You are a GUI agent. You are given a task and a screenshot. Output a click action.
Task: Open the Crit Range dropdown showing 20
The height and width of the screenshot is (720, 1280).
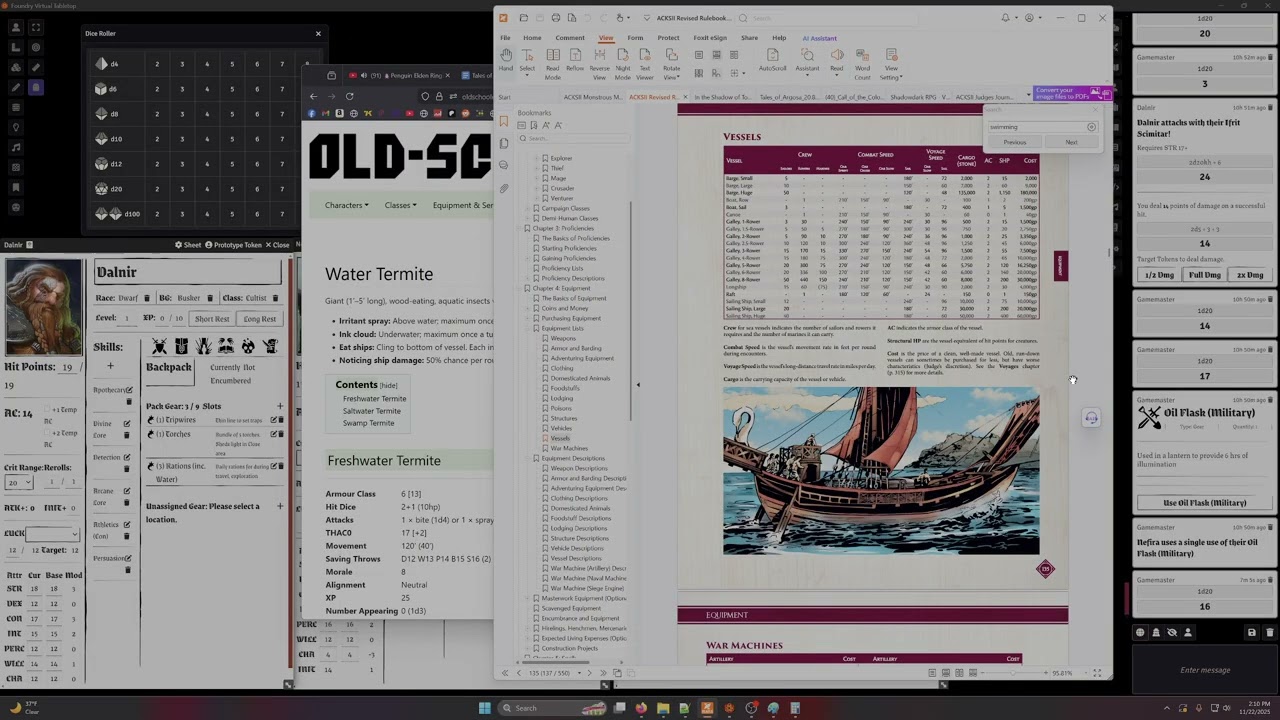point(18,482)
